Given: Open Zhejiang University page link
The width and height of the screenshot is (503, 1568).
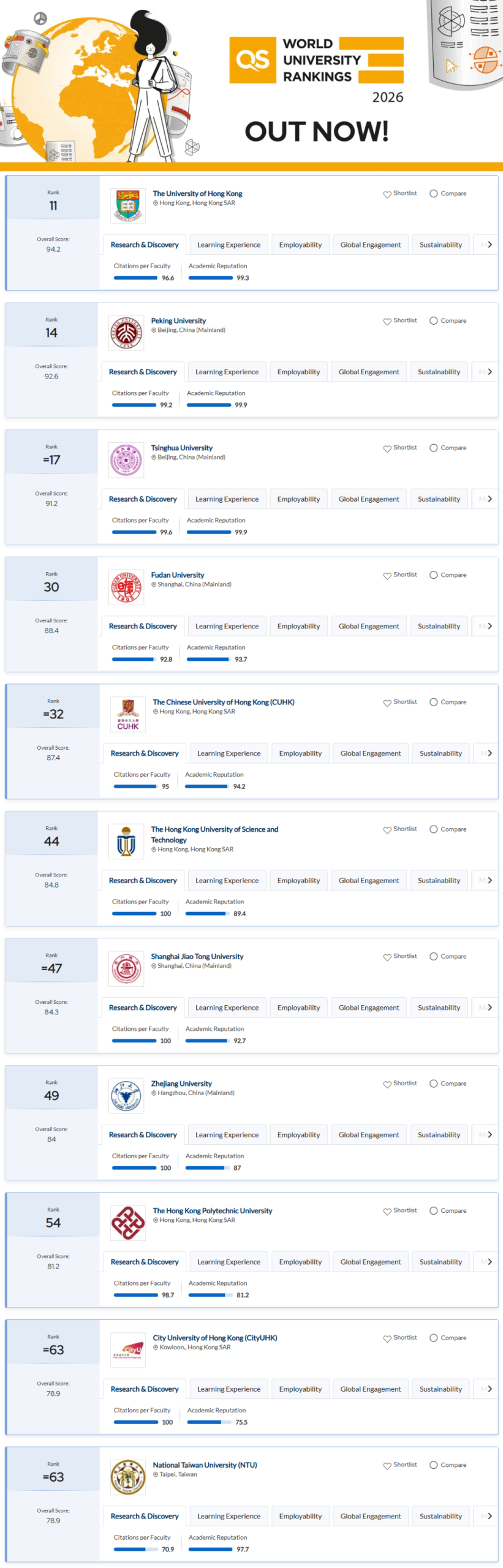Looking at the screenshot, I should (181, 1084).
